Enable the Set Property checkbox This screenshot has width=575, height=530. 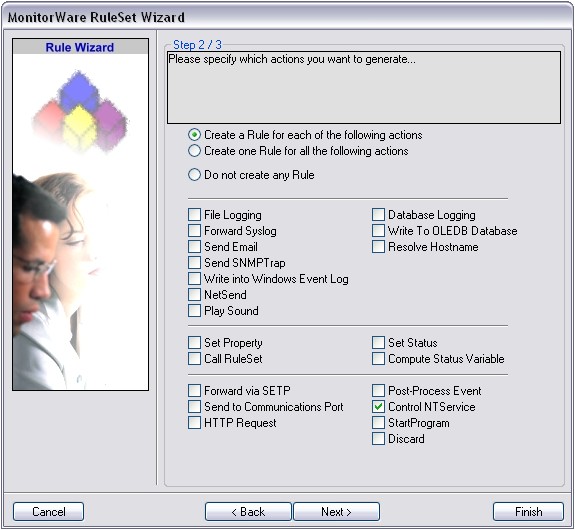pyautogui.click(x=194, y=343)
